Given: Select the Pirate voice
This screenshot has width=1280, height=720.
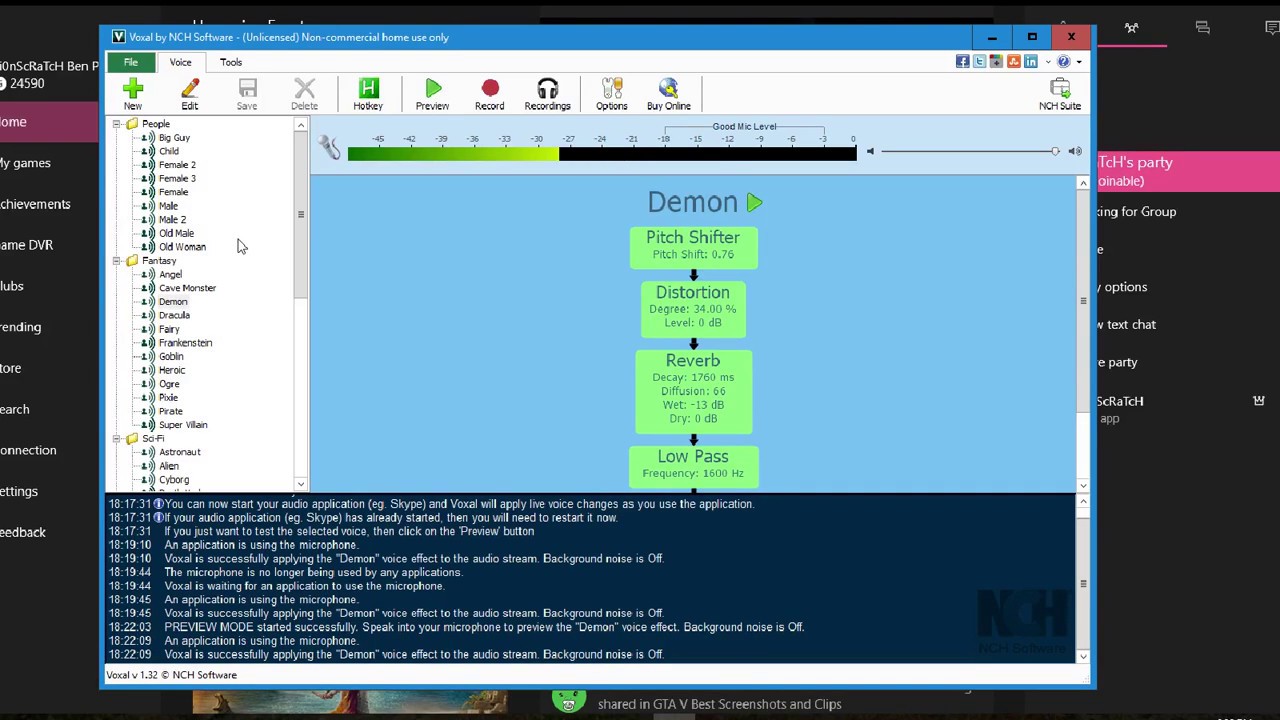Looking at the screenshot, I should coord(171,411).
